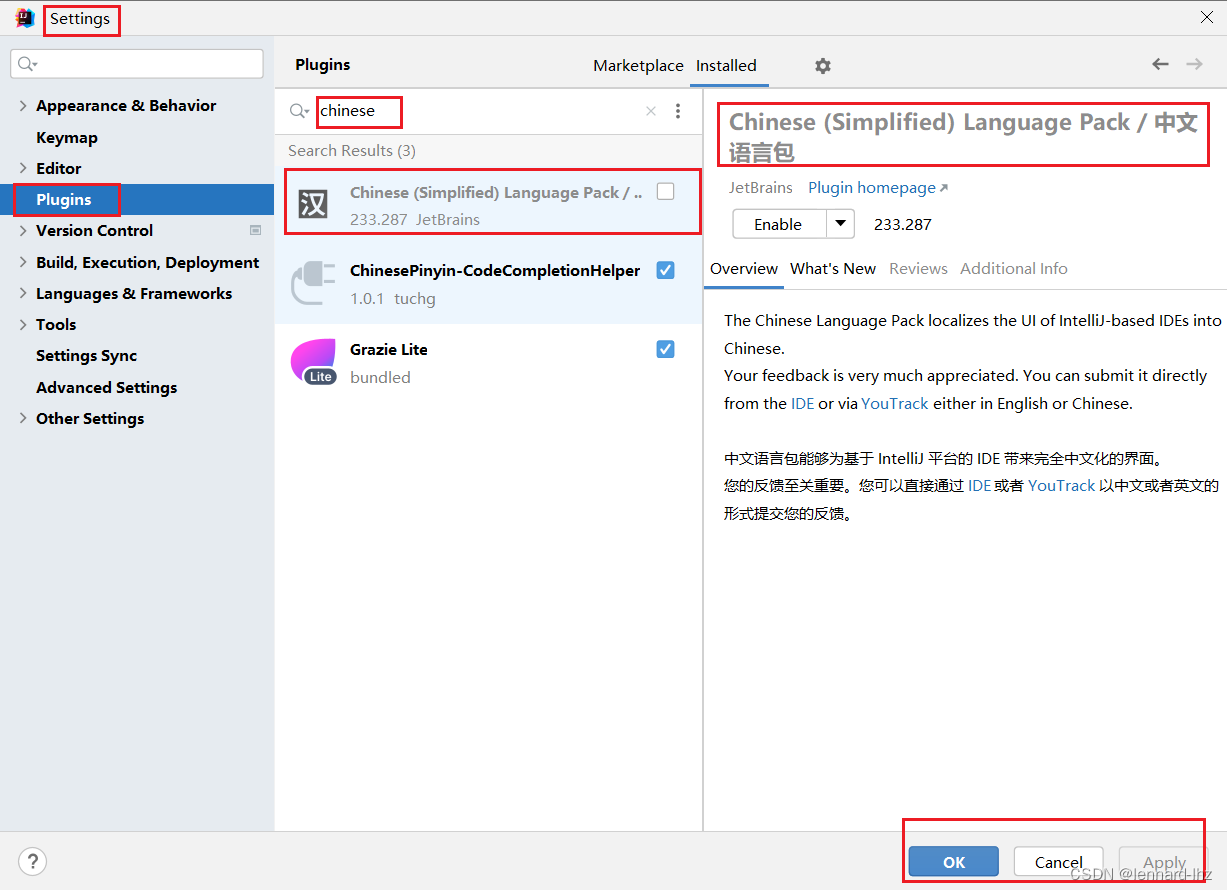Uncheck ChinesePinyin-CodeCompletionHelper checkbox

click(665, 270)
